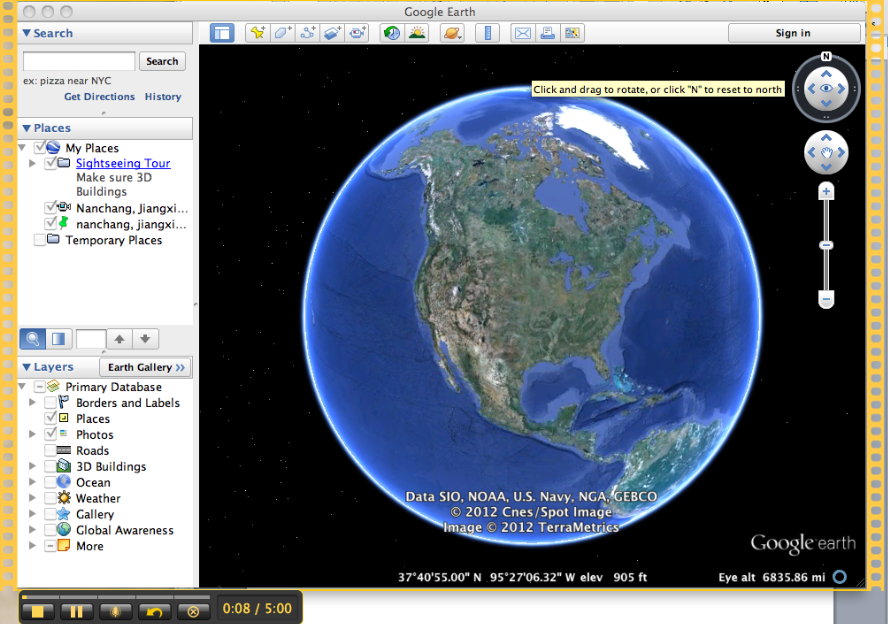
Task: Check the Temporary Places checkbox
Action: (40, 240)
